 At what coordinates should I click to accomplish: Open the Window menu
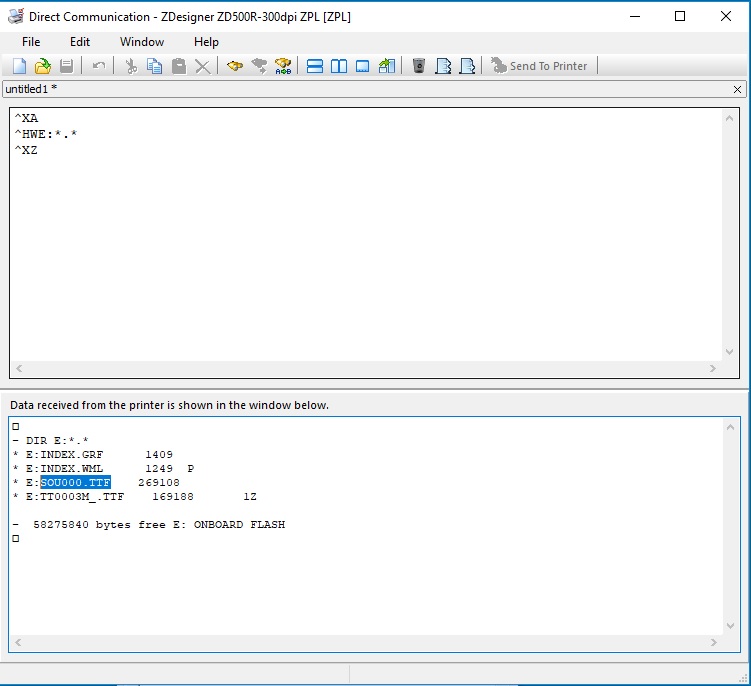pyautogui.click(x=142, y=42)
